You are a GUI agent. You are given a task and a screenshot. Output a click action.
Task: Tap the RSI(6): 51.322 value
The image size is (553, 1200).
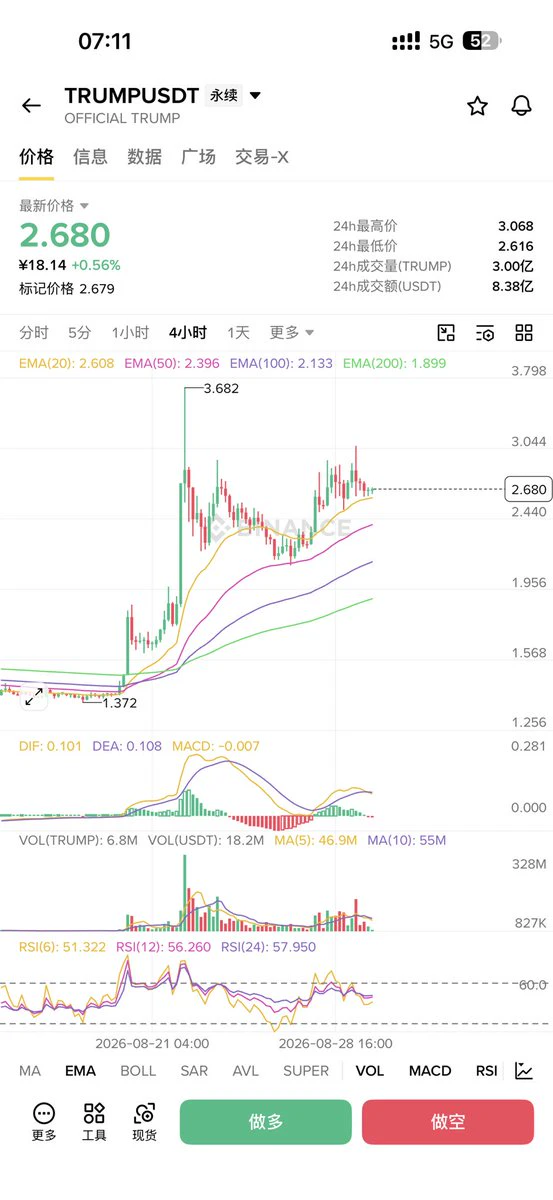(x=62, y=946)
